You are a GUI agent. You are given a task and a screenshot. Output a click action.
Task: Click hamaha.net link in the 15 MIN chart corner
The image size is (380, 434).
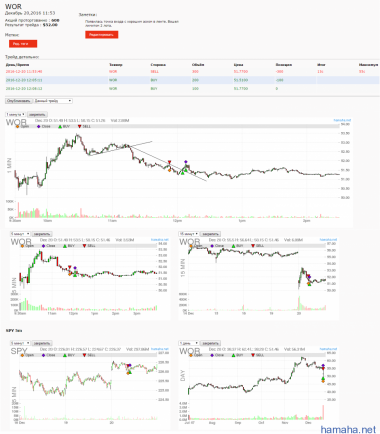(x=328, y=239)
